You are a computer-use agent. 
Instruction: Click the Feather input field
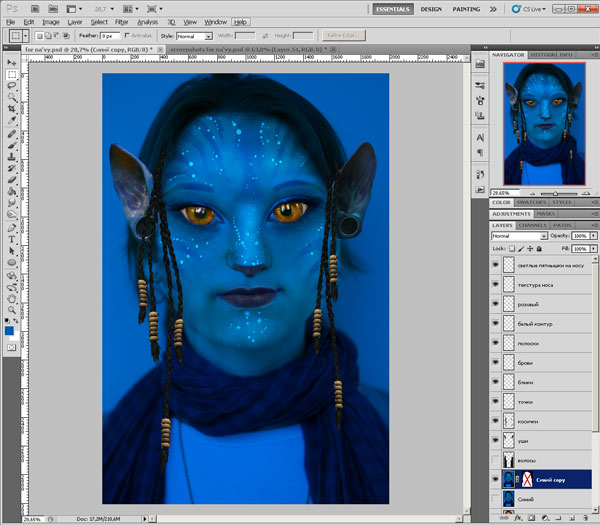point(111,35)
